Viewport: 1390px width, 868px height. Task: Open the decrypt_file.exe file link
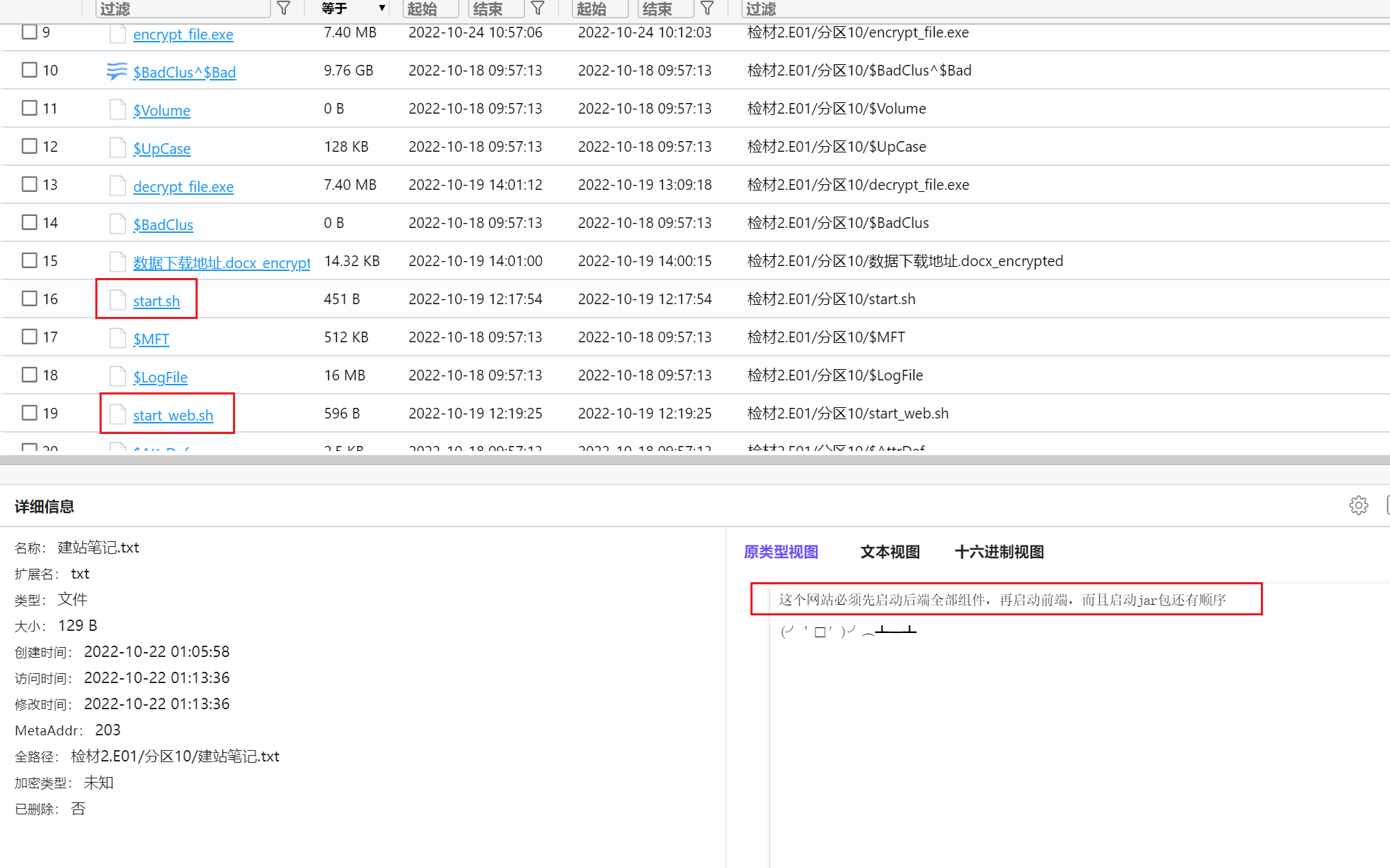point(183,186)
